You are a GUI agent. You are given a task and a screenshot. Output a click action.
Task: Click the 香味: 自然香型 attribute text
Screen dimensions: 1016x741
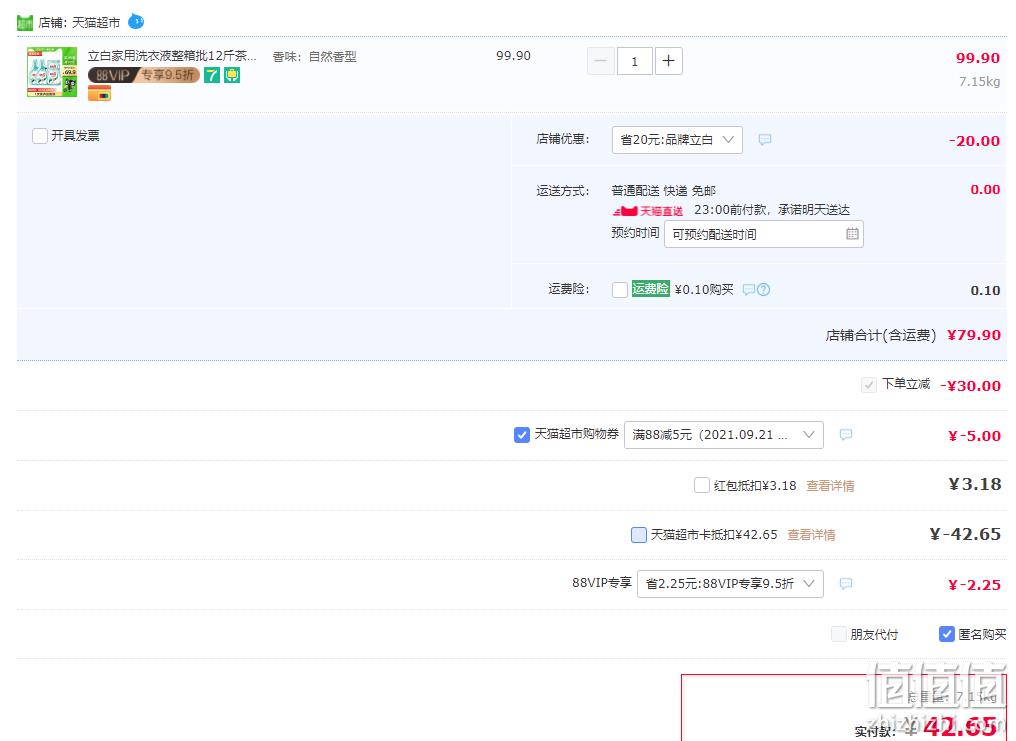[314, 57]
